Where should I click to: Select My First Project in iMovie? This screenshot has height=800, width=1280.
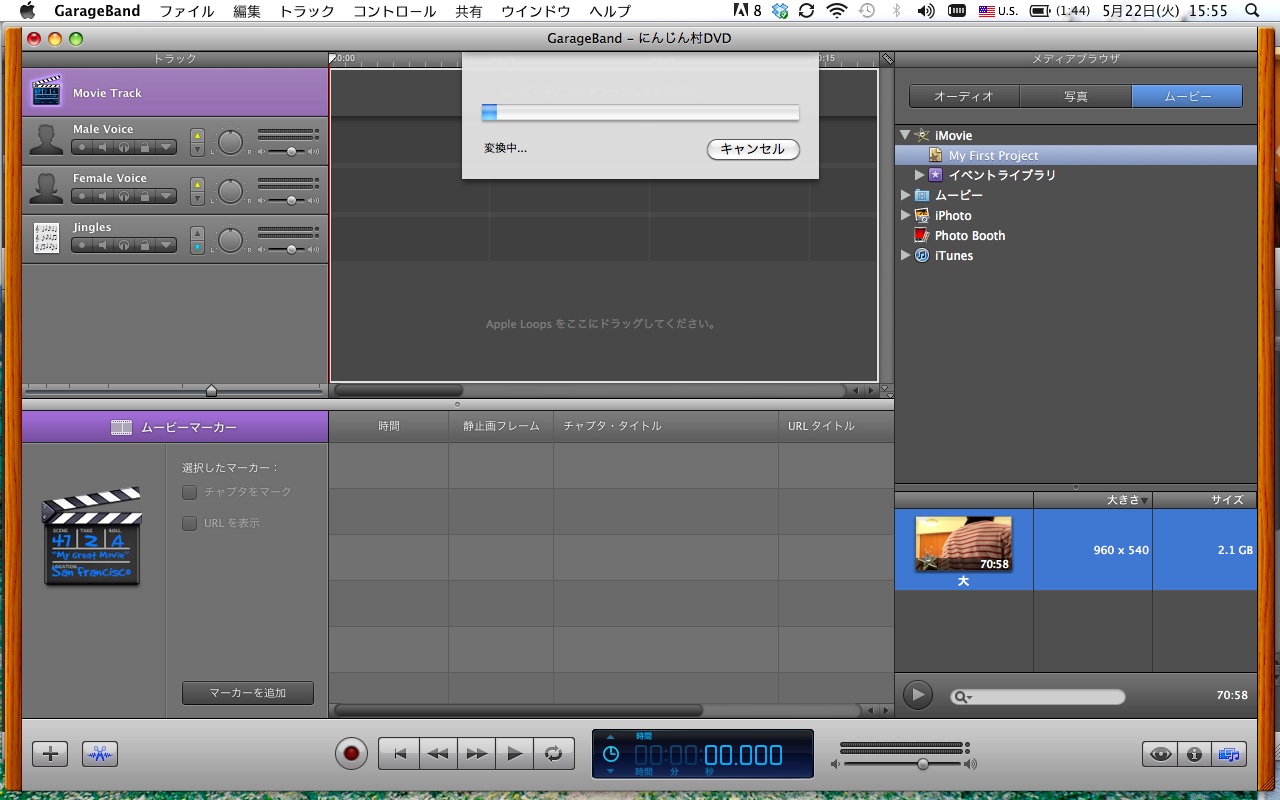point(1075,155)
